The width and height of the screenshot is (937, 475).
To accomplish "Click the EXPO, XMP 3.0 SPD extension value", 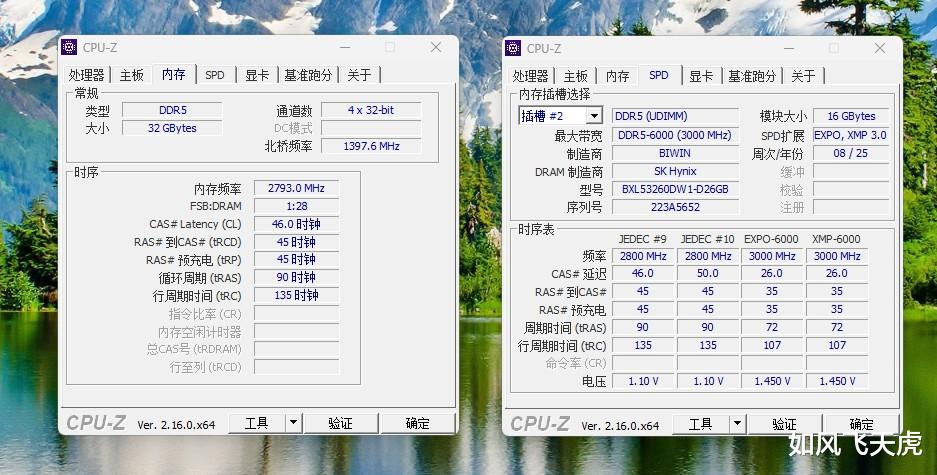I will pyautogui.click(x=851, y=135).
